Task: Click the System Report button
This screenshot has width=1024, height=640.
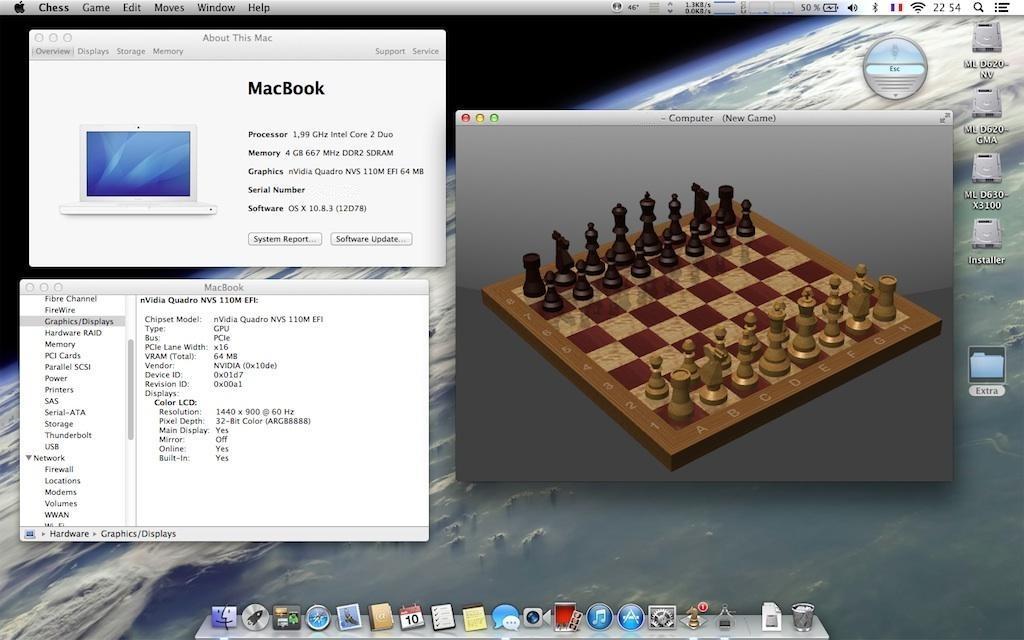Action: tap(285, 239)
